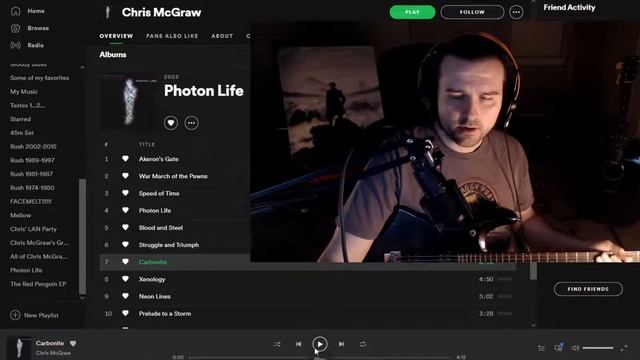Open the Starred playlist
640x360 pixels.
20,119
